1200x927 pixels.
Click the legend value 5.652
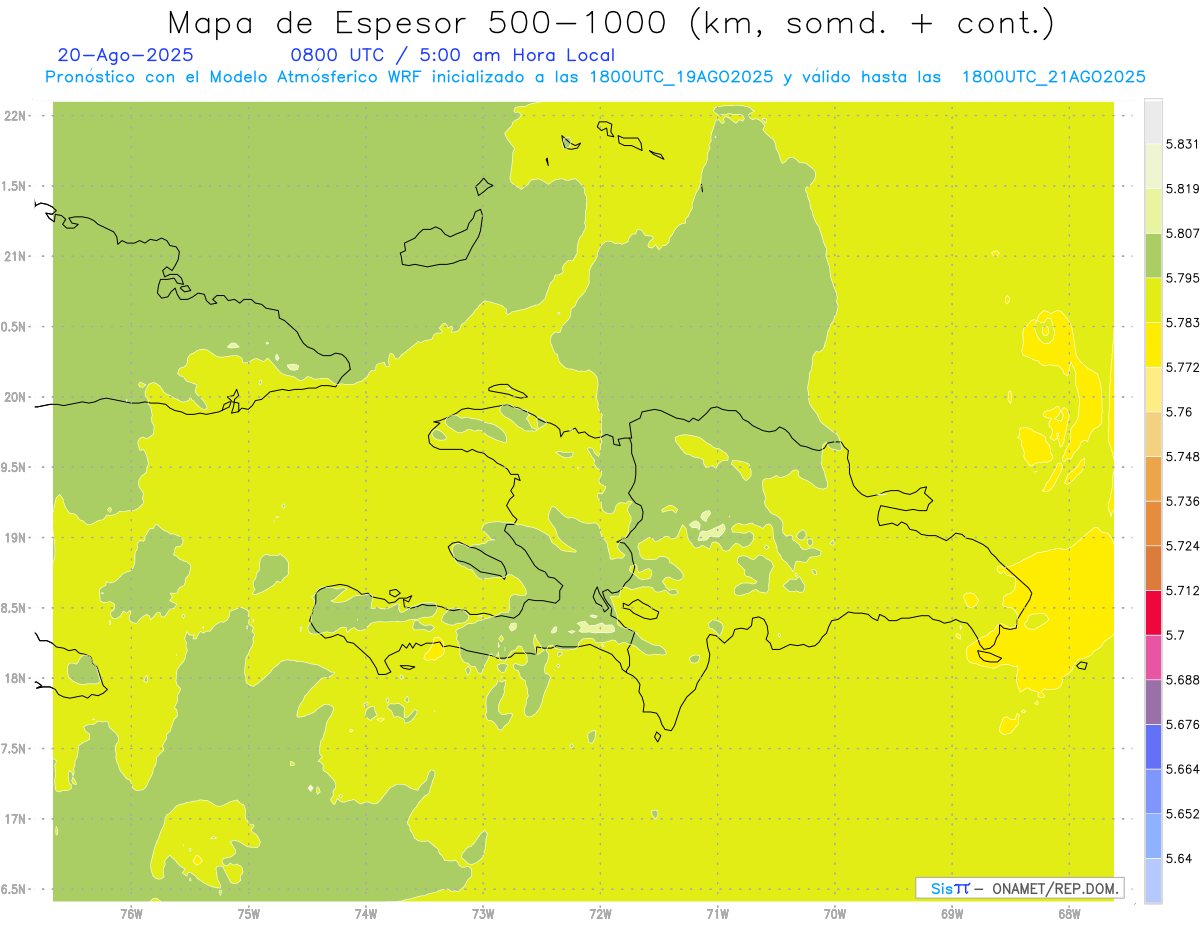[x=1181, y=814]
